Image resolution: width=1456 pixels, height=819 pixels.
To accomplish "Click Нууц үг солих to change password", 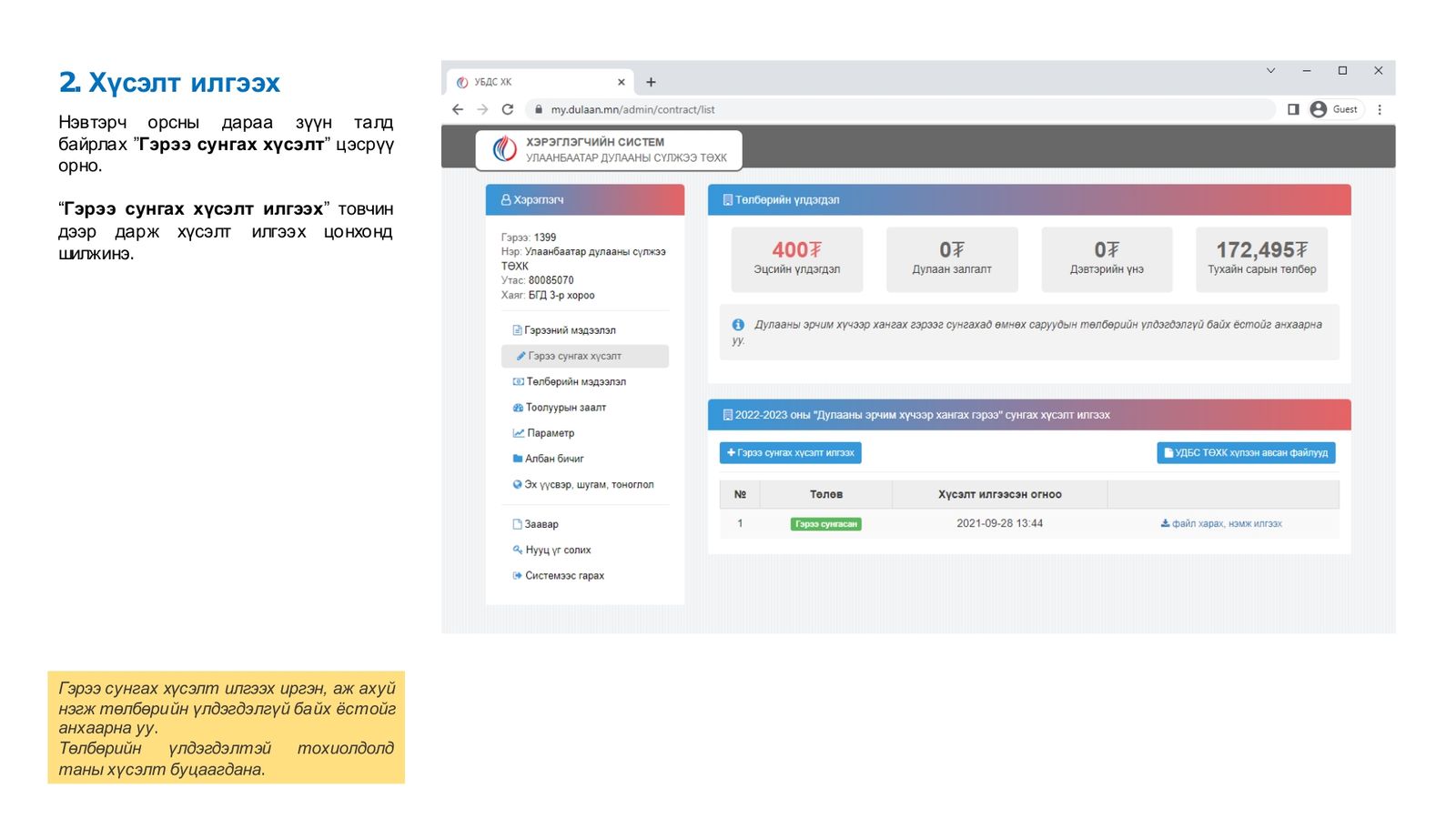I will 552,550.
